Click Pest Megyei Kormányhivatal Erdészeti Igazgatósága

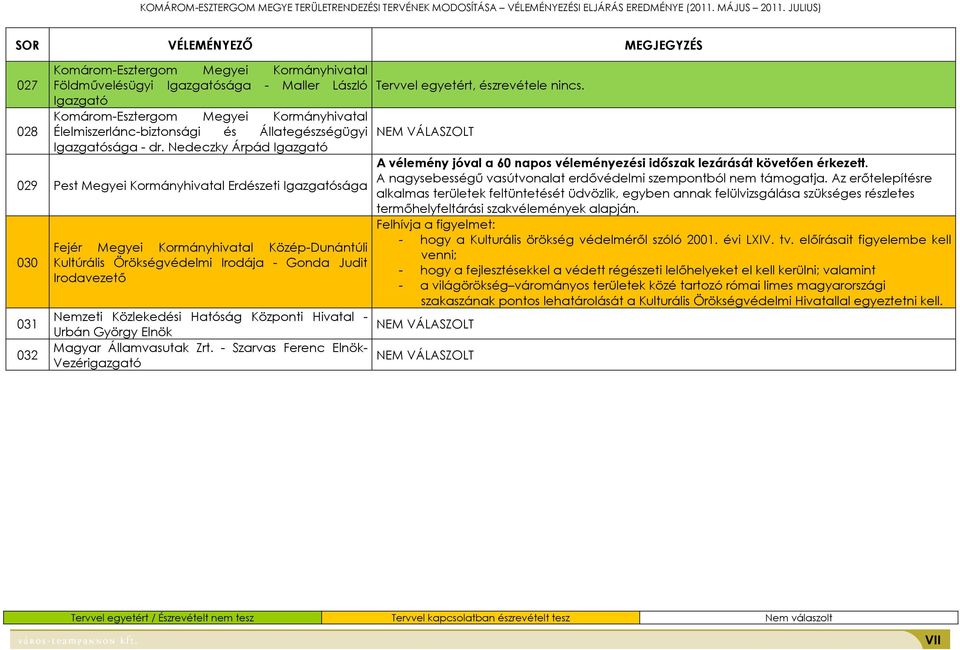210,185
